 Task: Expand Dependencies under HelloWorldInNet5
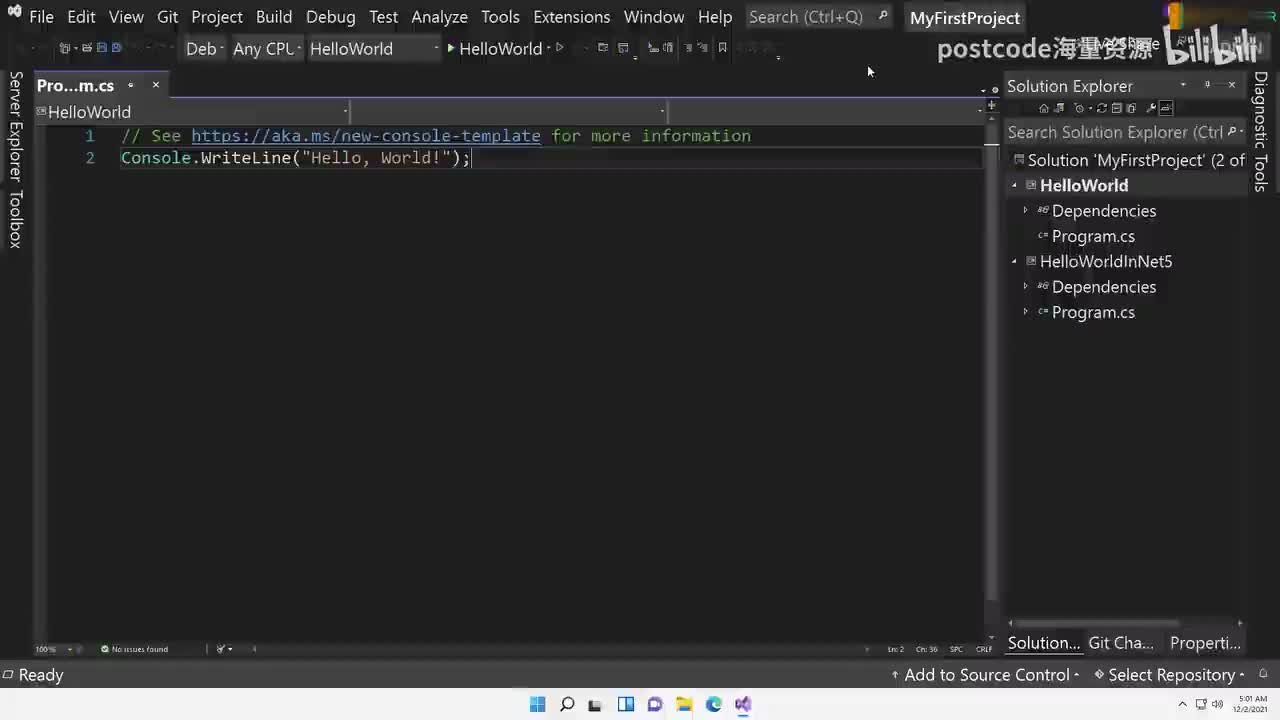click(1025, 287)
